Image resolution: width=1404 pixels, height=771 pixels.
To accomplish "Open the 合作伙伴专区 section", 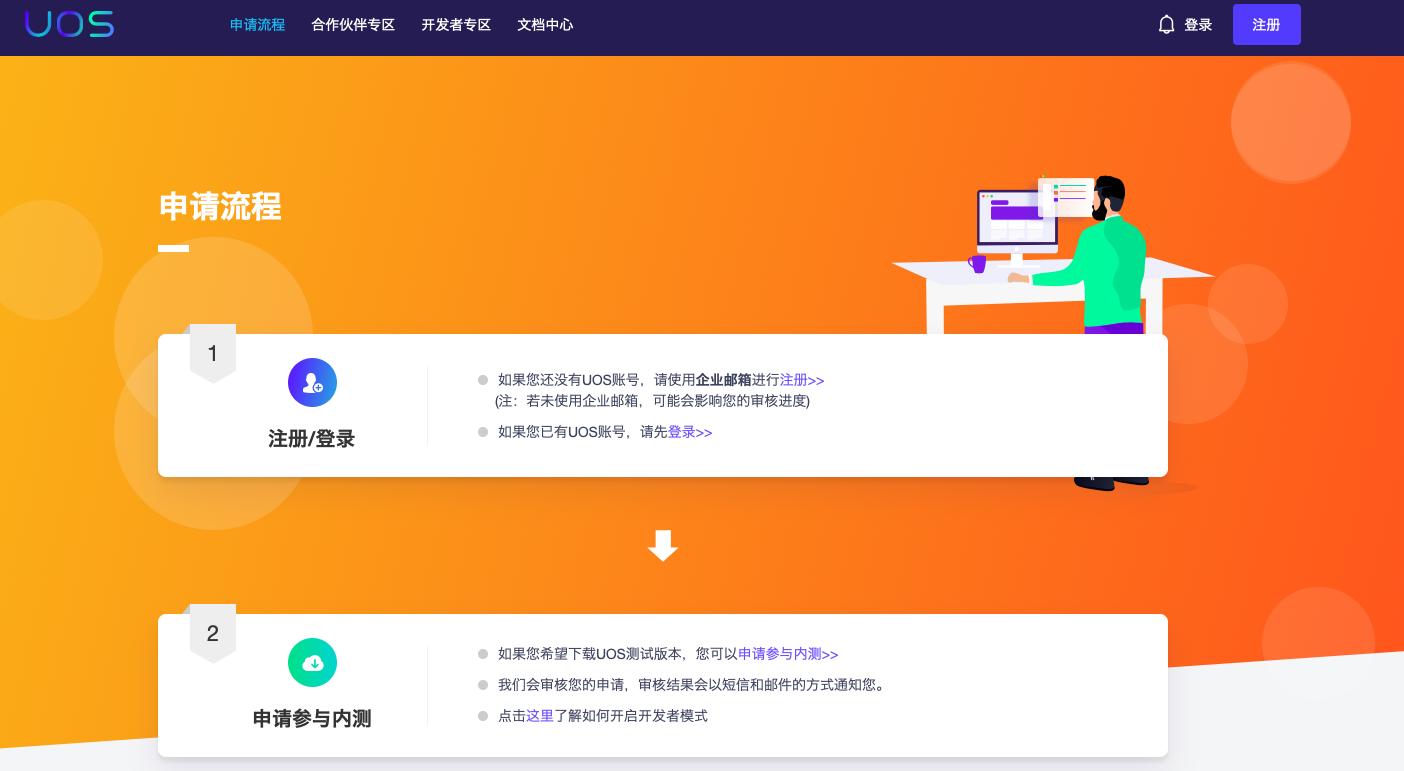I will 353,24.
